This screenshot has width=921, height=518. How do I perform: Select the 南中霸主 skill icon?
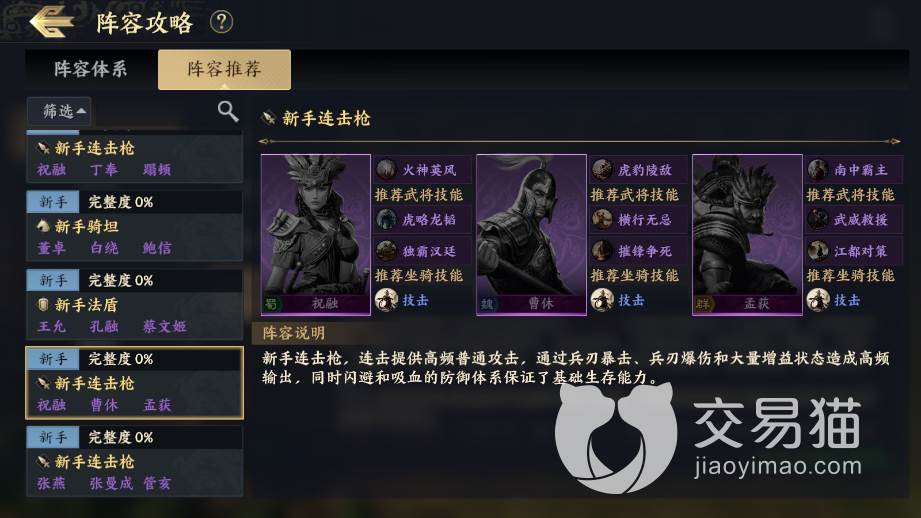[818, 170]
